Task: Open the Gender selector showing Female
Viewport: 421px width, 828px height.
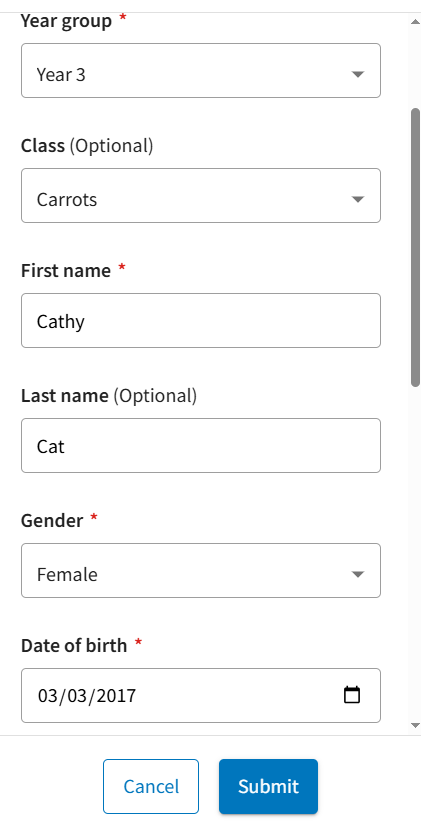Action: pyautogui.click(x=201, y=571)
